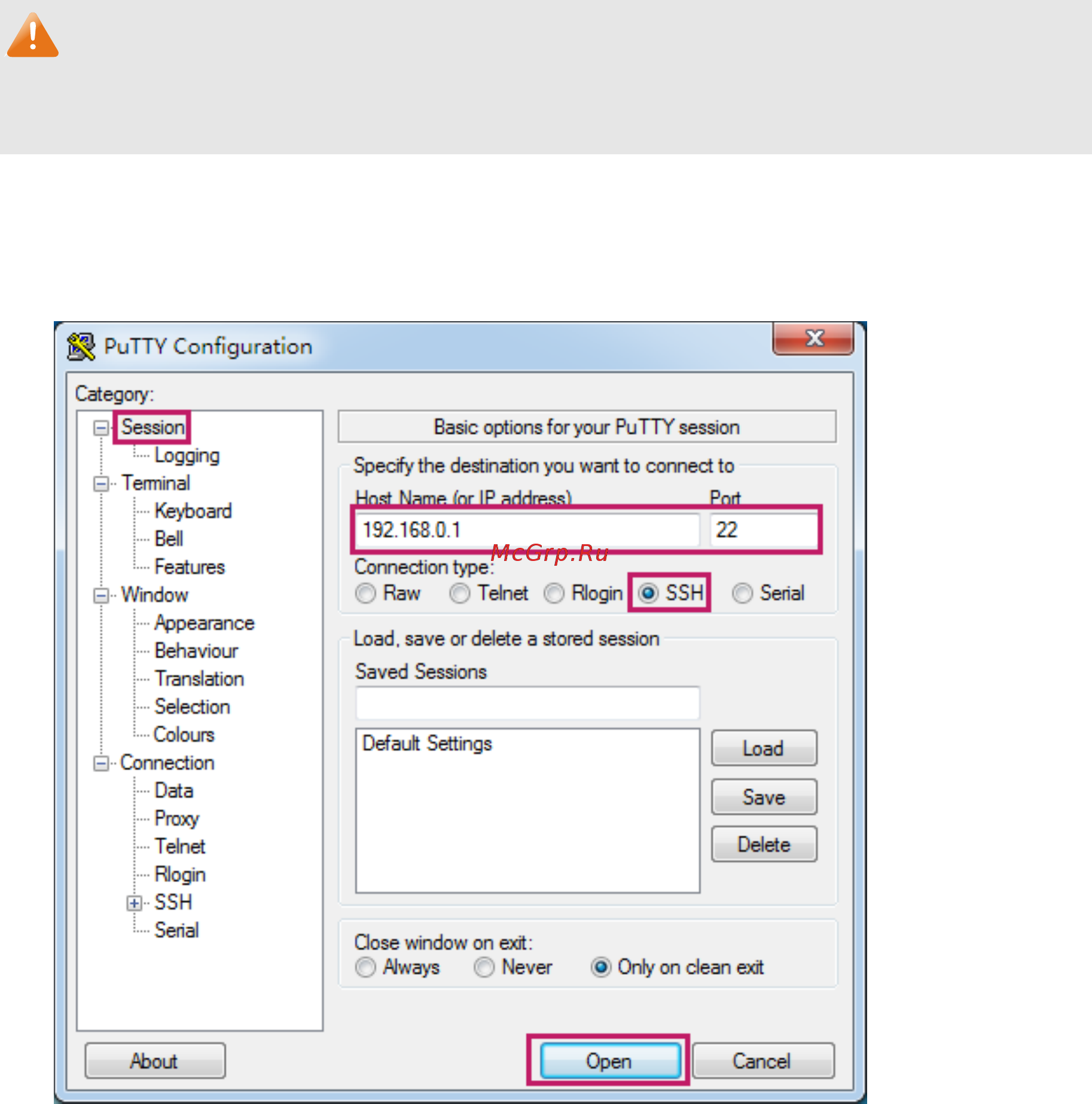This screenshot has width=1092, height=1104.
Task: Open the Colours category
Action: (x=184, y=734)
